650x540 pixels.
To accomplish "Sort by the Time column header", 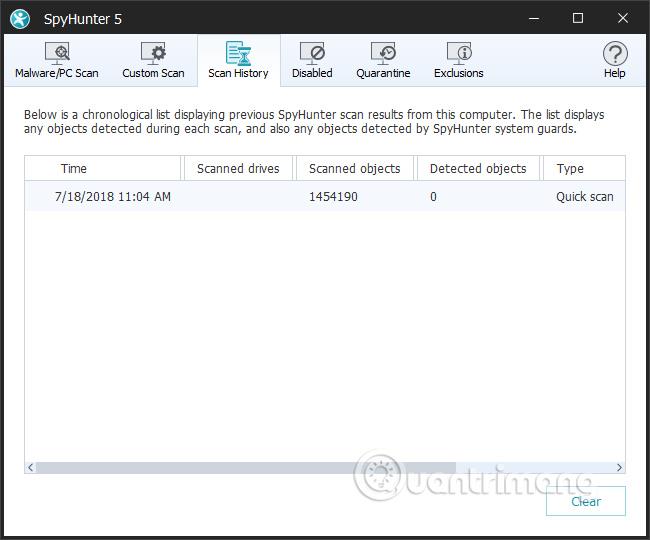I will [103, 168].
